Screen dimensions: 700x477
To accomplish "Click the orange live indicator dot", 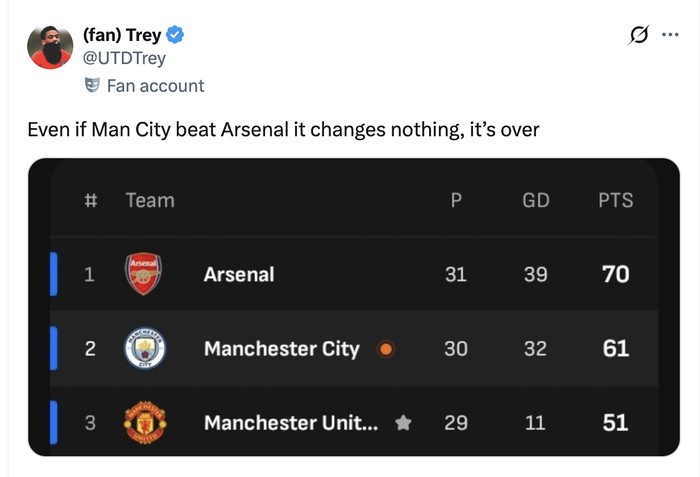I will click(386, 349).
